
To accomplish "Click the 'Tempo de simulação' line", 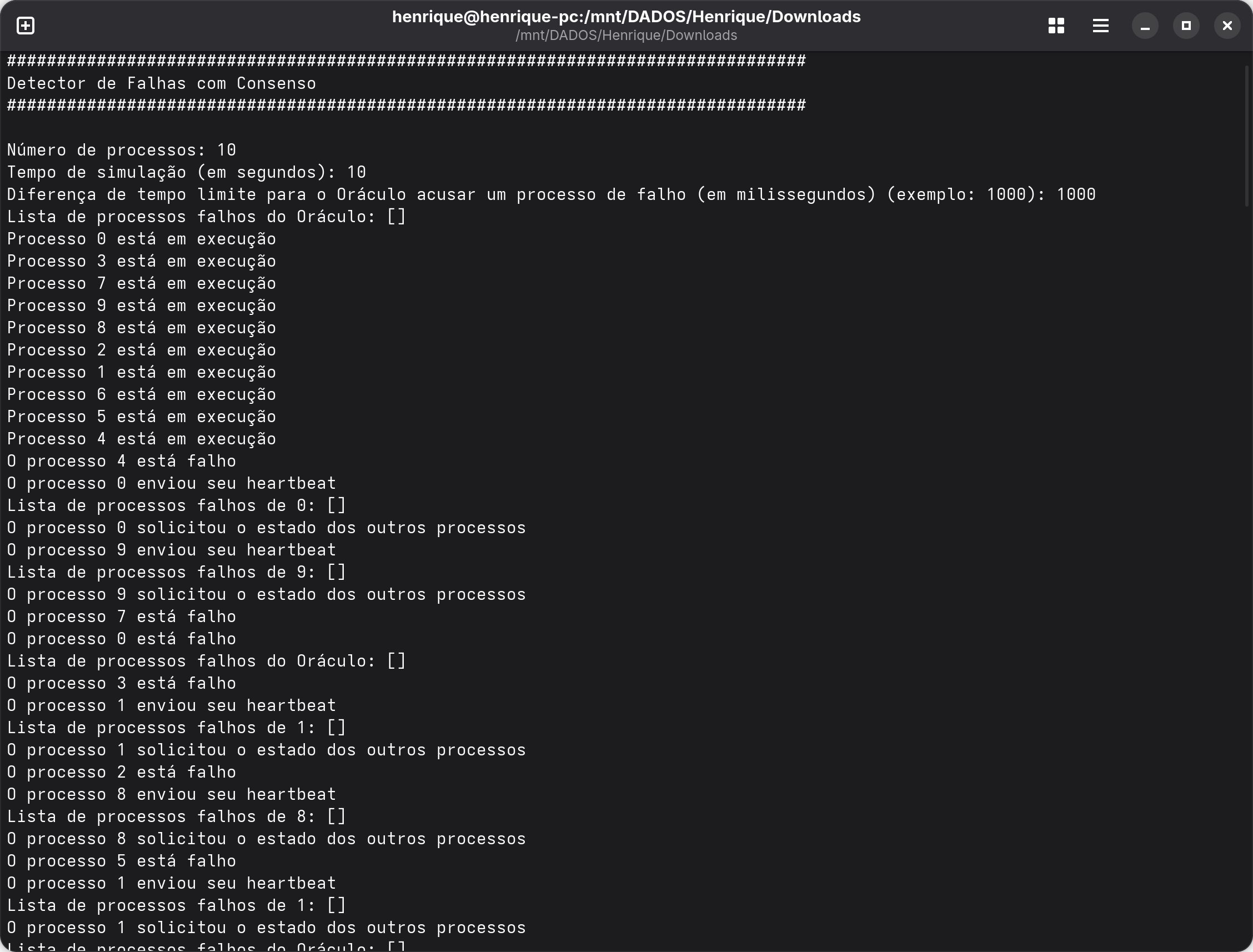I will click(x=186, y=172).
